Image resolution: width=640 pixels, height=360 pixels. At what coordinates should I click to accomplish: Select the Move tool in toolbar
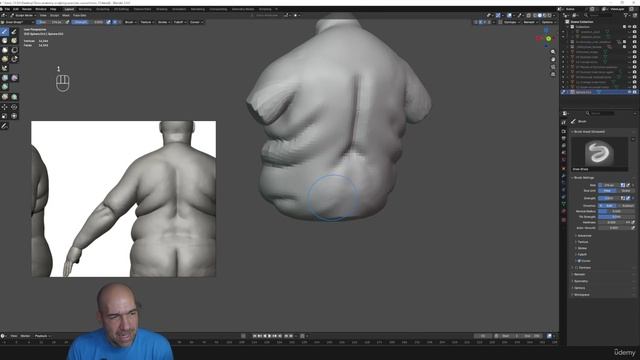[4, 107]
